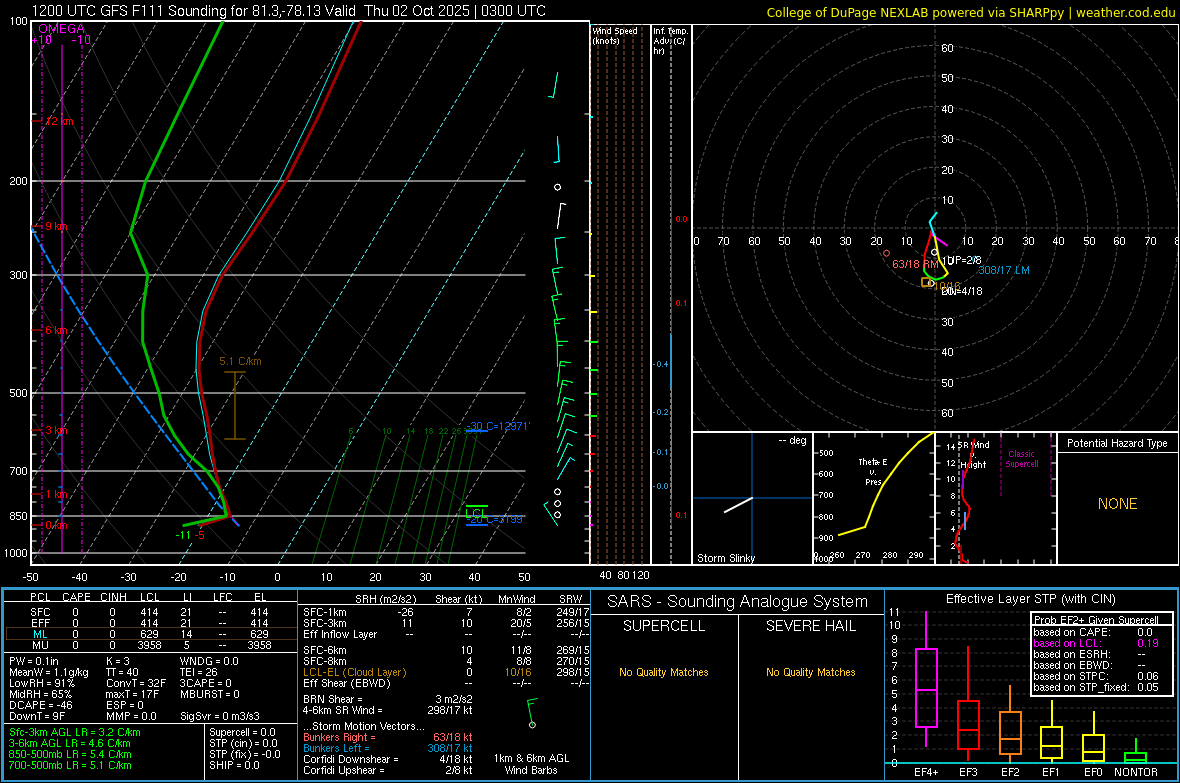
Task: Click 'No Quality Matches' under SUPERCELL
Action: pos(664,672)
